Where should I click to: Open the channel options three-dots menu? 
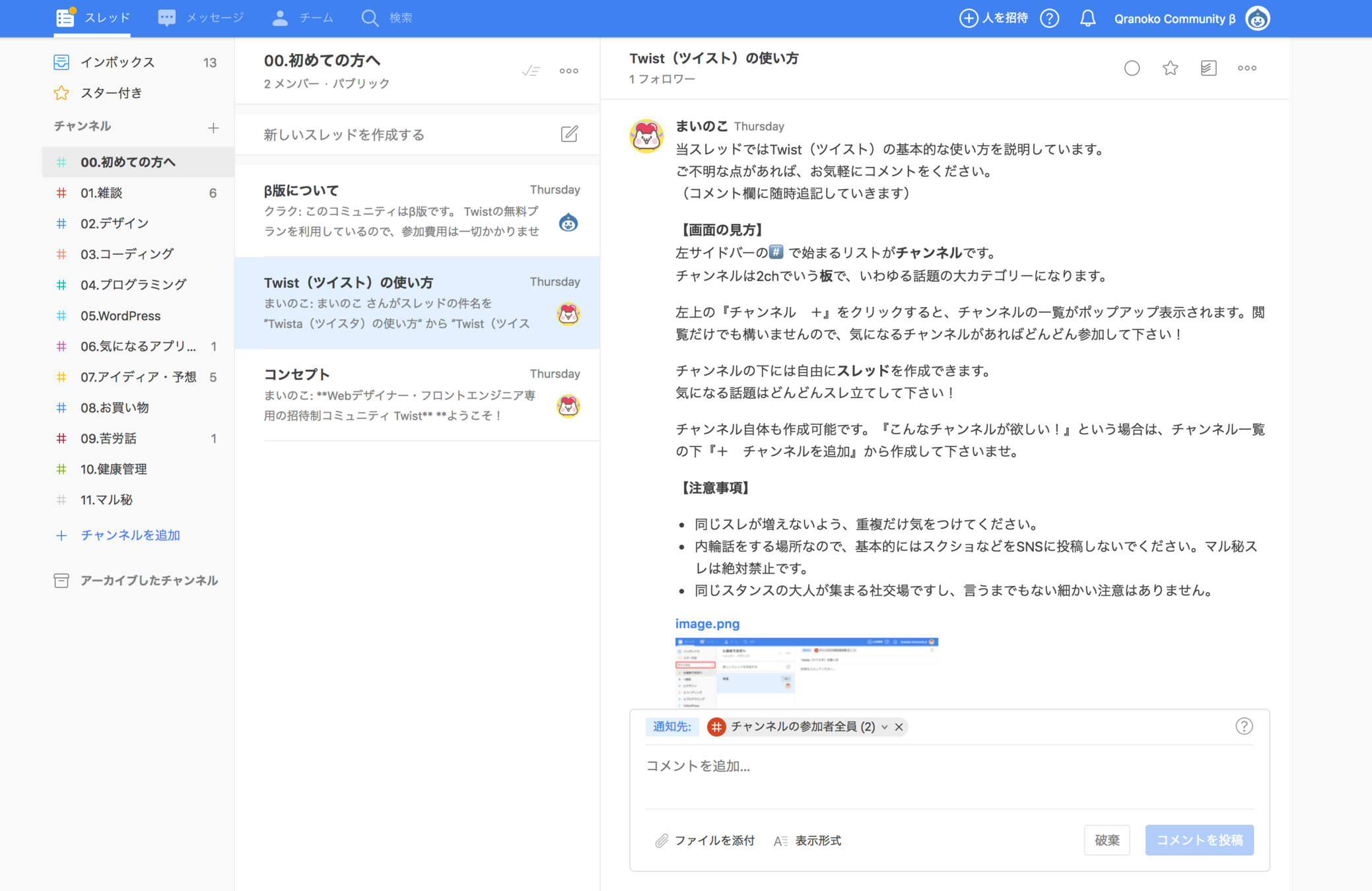[568, 71]
